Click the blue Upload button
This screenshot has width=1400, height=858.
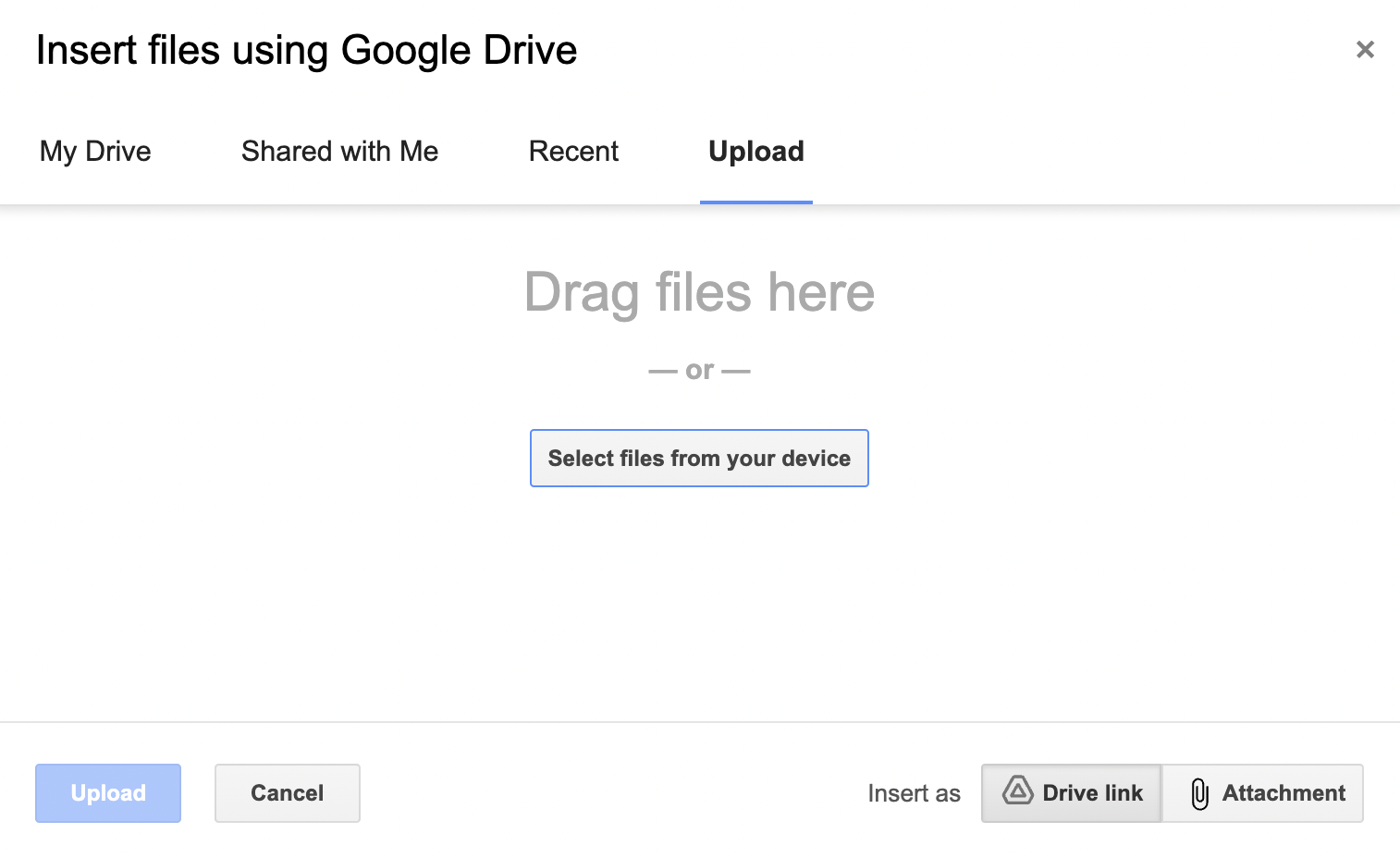pos(108,793)
